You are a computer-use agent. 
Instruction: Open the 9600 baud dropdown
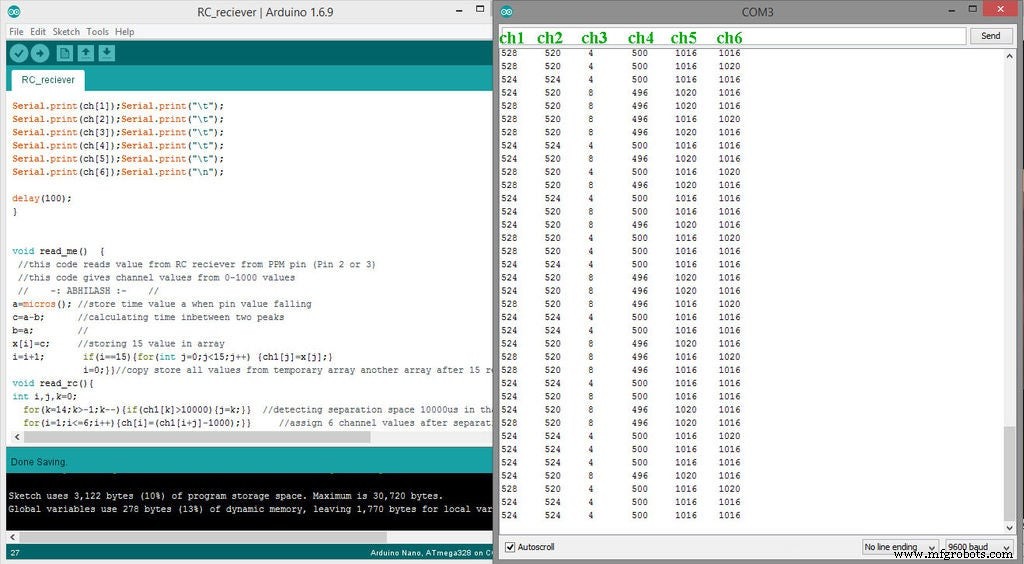(978, 547)
